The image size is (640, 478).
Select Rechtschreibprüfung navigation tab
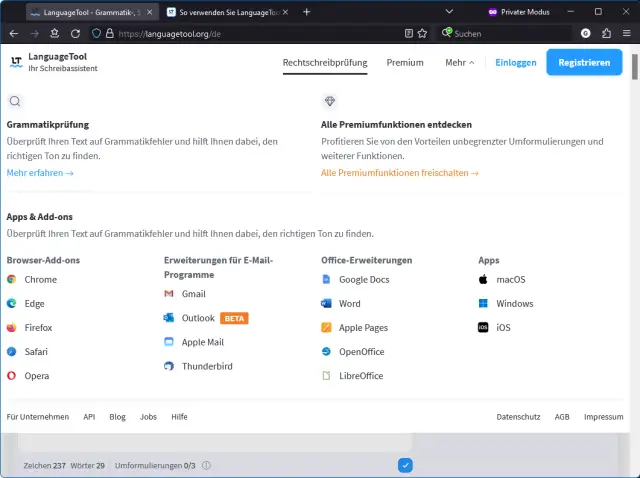[325, 62]
